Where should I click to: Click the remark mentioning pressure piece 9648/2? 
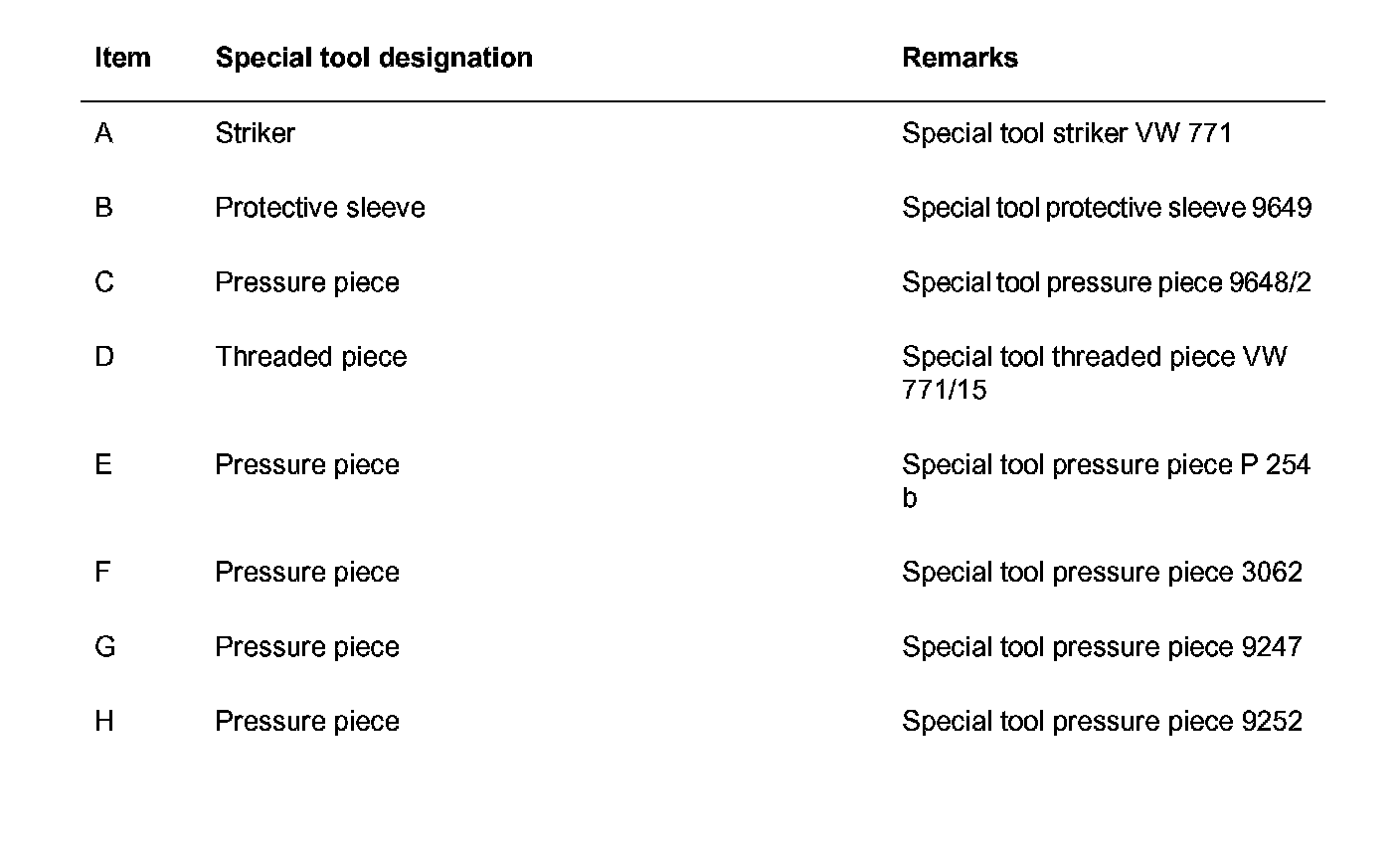tap(1106, 282)
